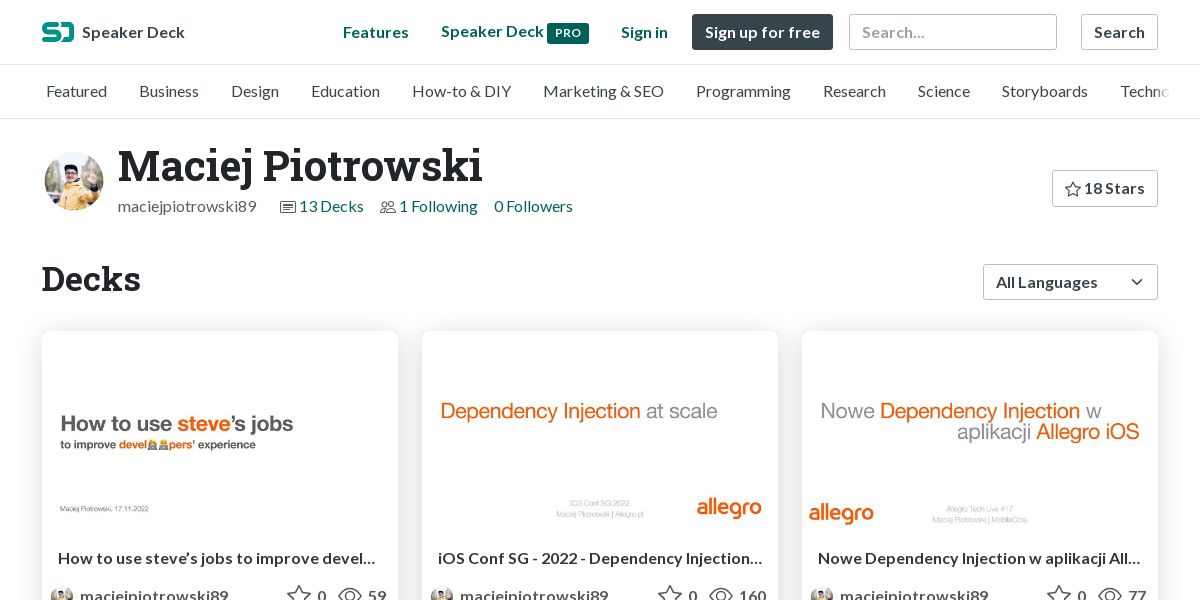Open the 0 Followers link
1200x600 pixels.
(x=533, y=207)
